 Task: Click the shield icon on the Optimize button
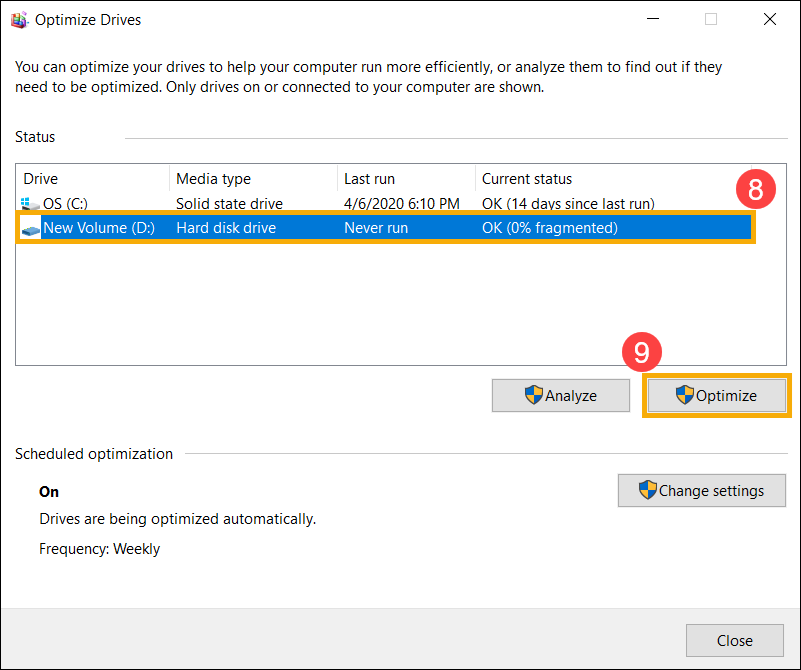click(685, 395)
